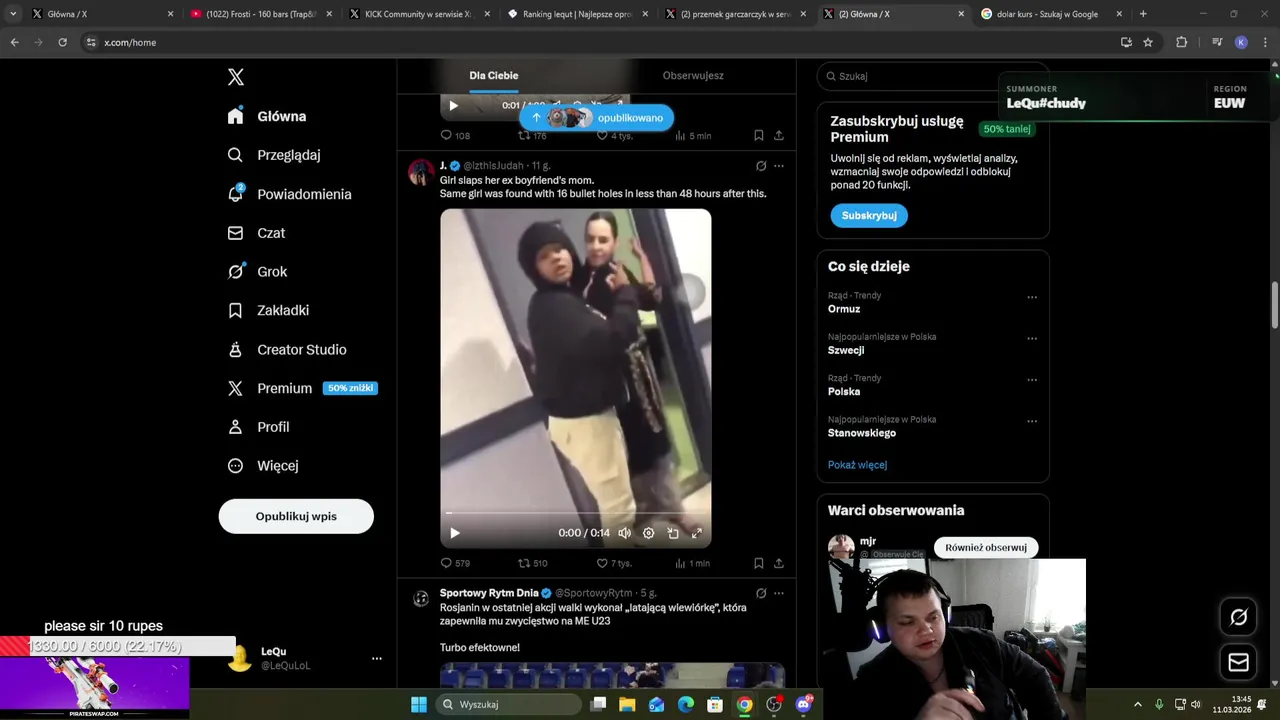1280x720 pixels.
Task: Open J.'s profile avatar
Action: [x=421, y=172]
